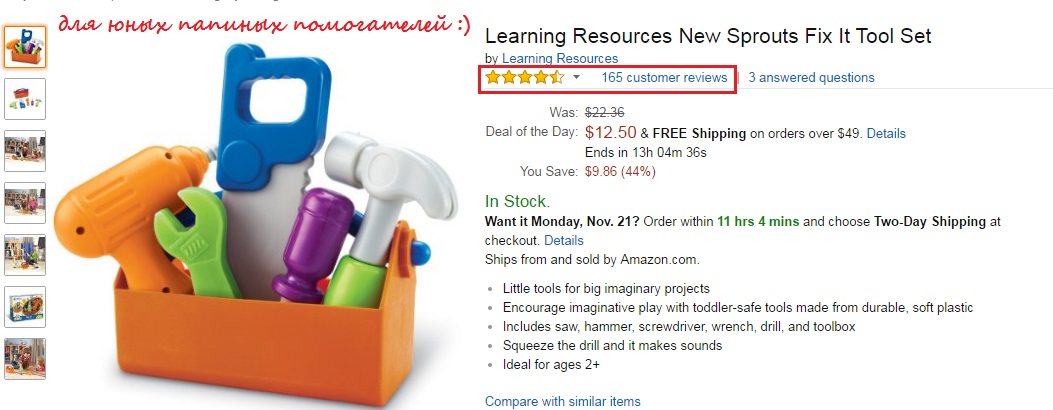This screenshot has width=1053, height=410.
Task: Open Details link after Two-Day Shipping checkout text
Action: [563, 240]
